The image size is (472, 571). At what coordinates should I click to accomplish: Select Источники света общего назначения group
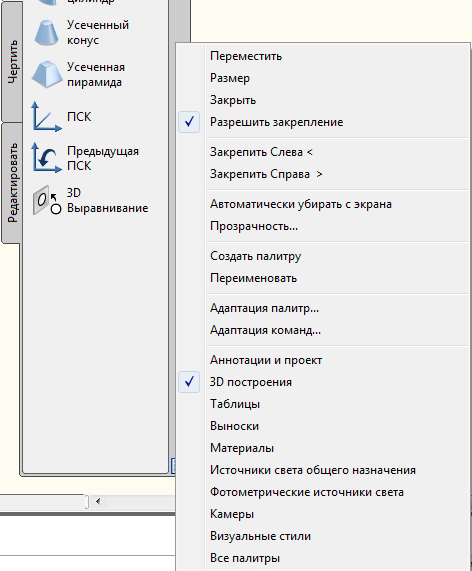(322, 470)
